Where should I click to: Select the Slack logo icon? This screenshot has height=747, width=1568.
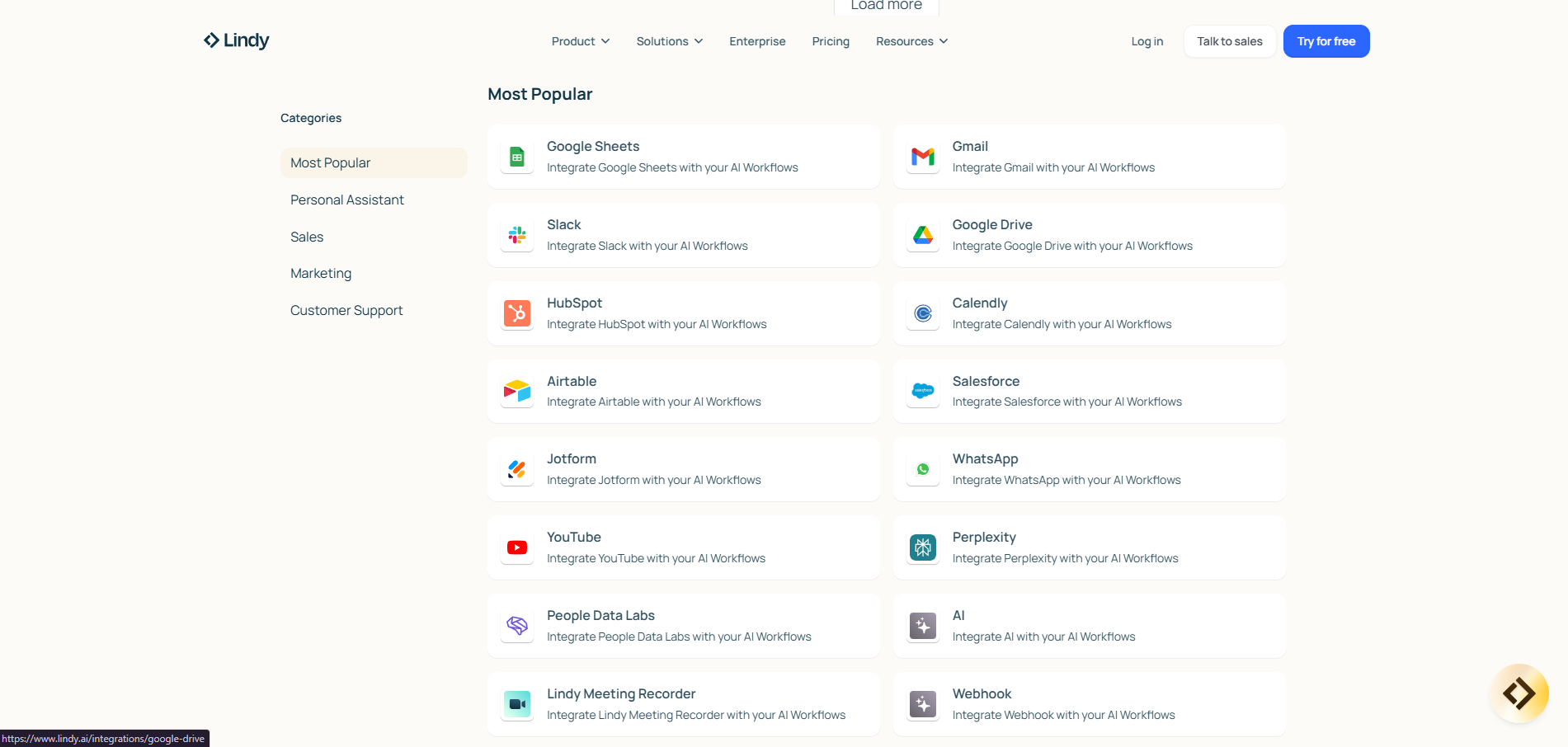(x=517, y=235)
